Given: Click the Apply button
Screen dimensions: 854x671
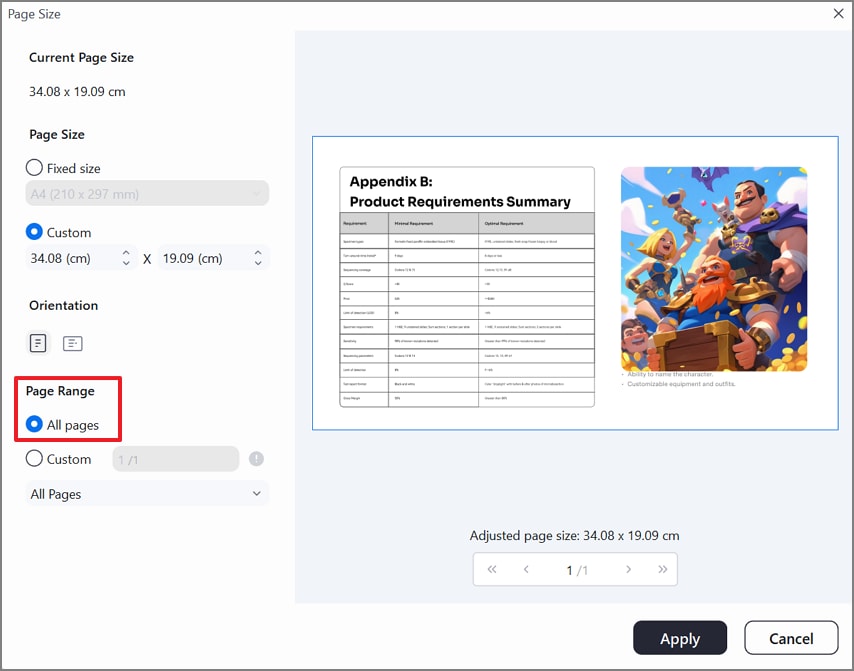Looking at the screenshot, I should click(x=680, y=638).
